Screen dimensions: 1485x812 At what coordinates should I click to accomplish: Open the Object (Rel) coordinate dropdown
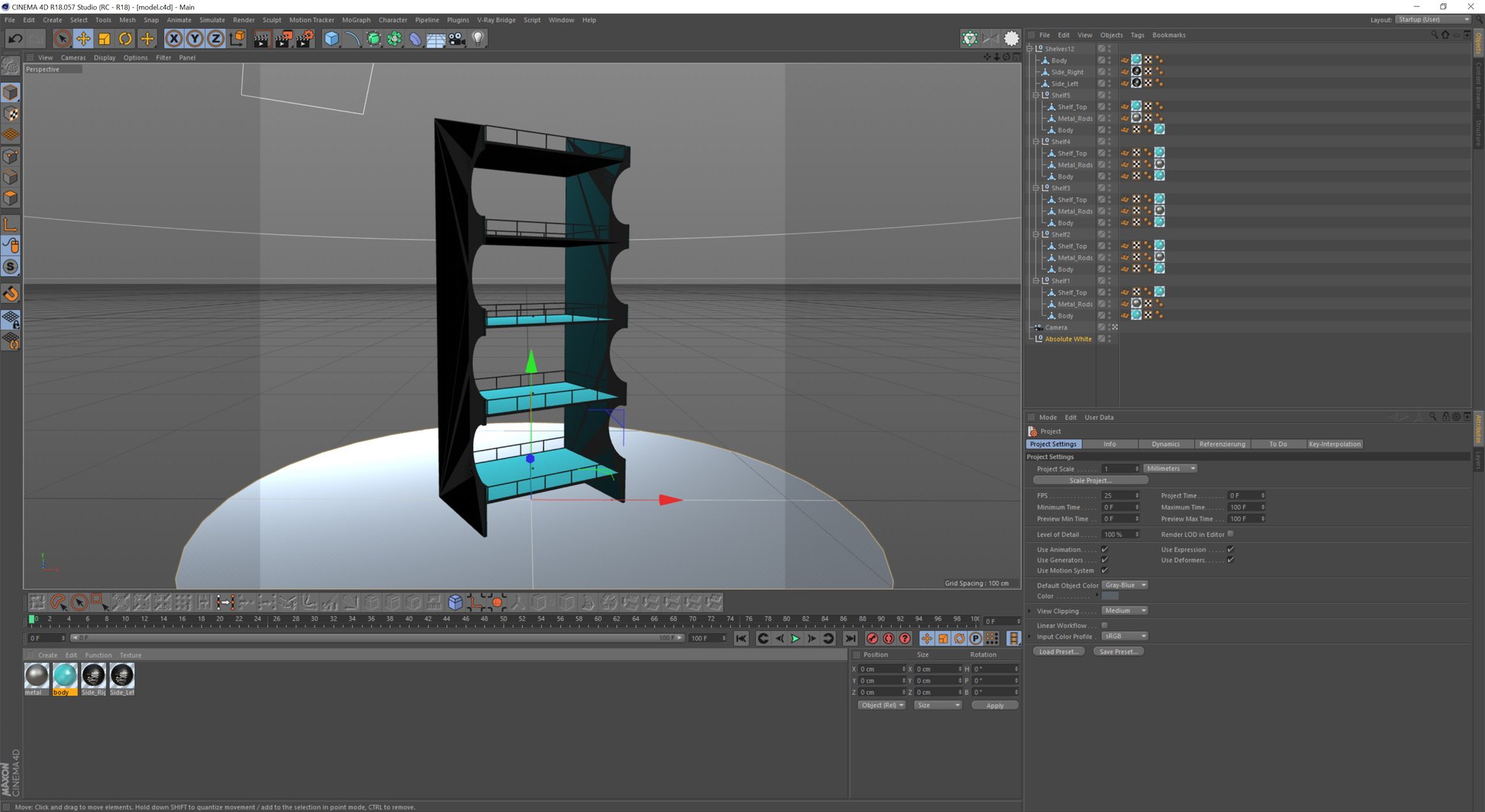(x=882, y=705)
